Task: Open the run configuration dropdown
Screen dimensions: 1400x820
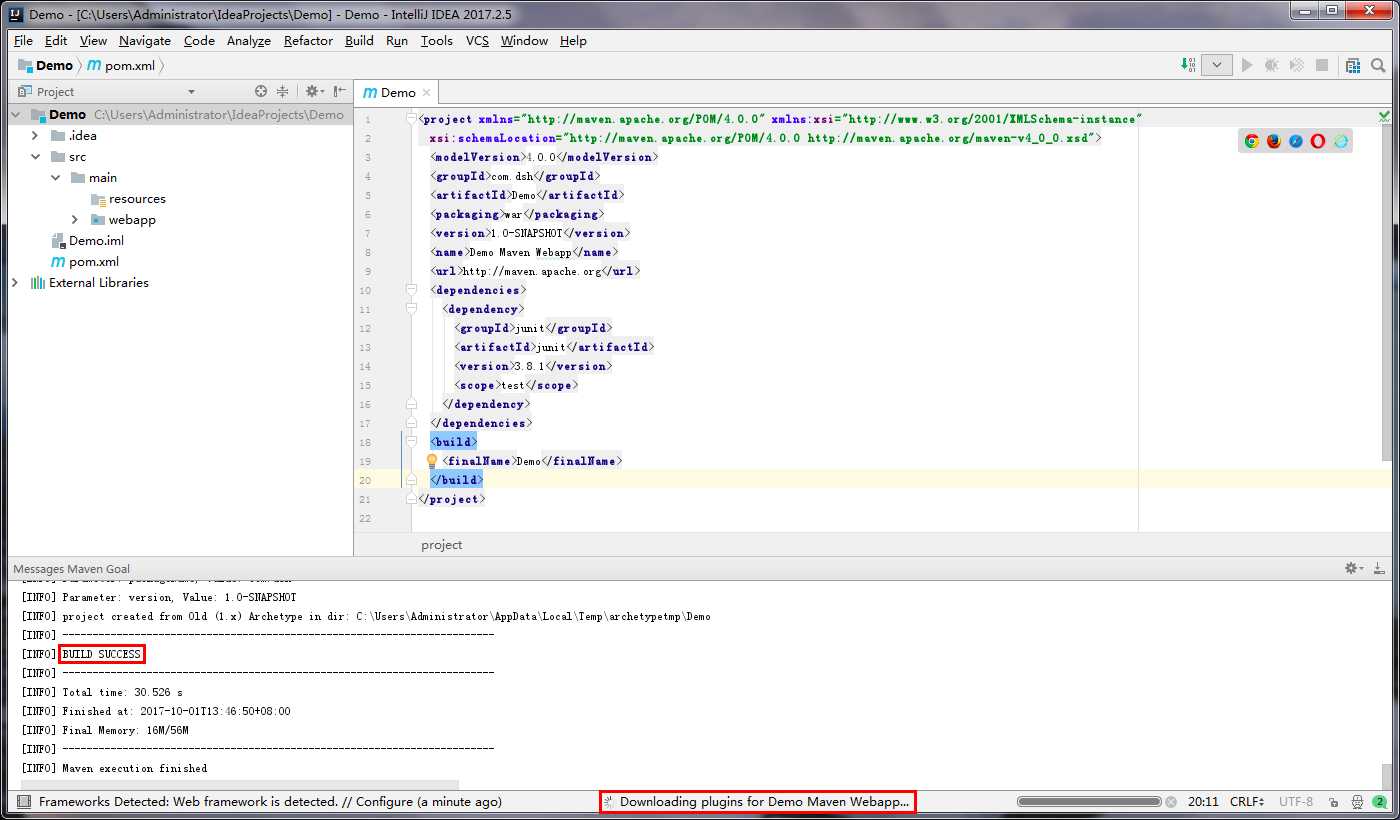Action: tap(1217, 65)
